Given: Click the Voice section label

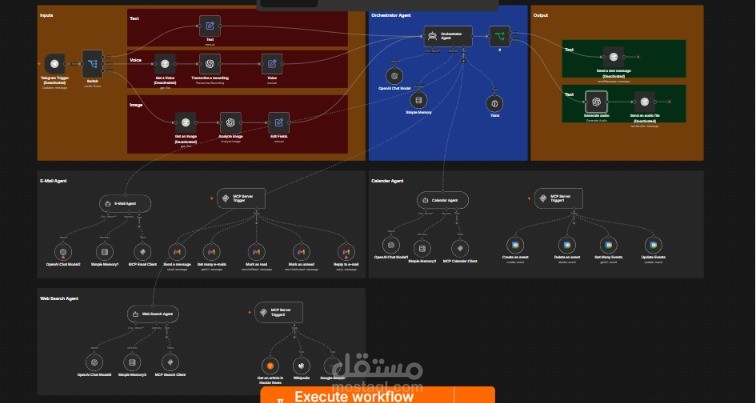Looking at the screenshot, I should 135,60.
